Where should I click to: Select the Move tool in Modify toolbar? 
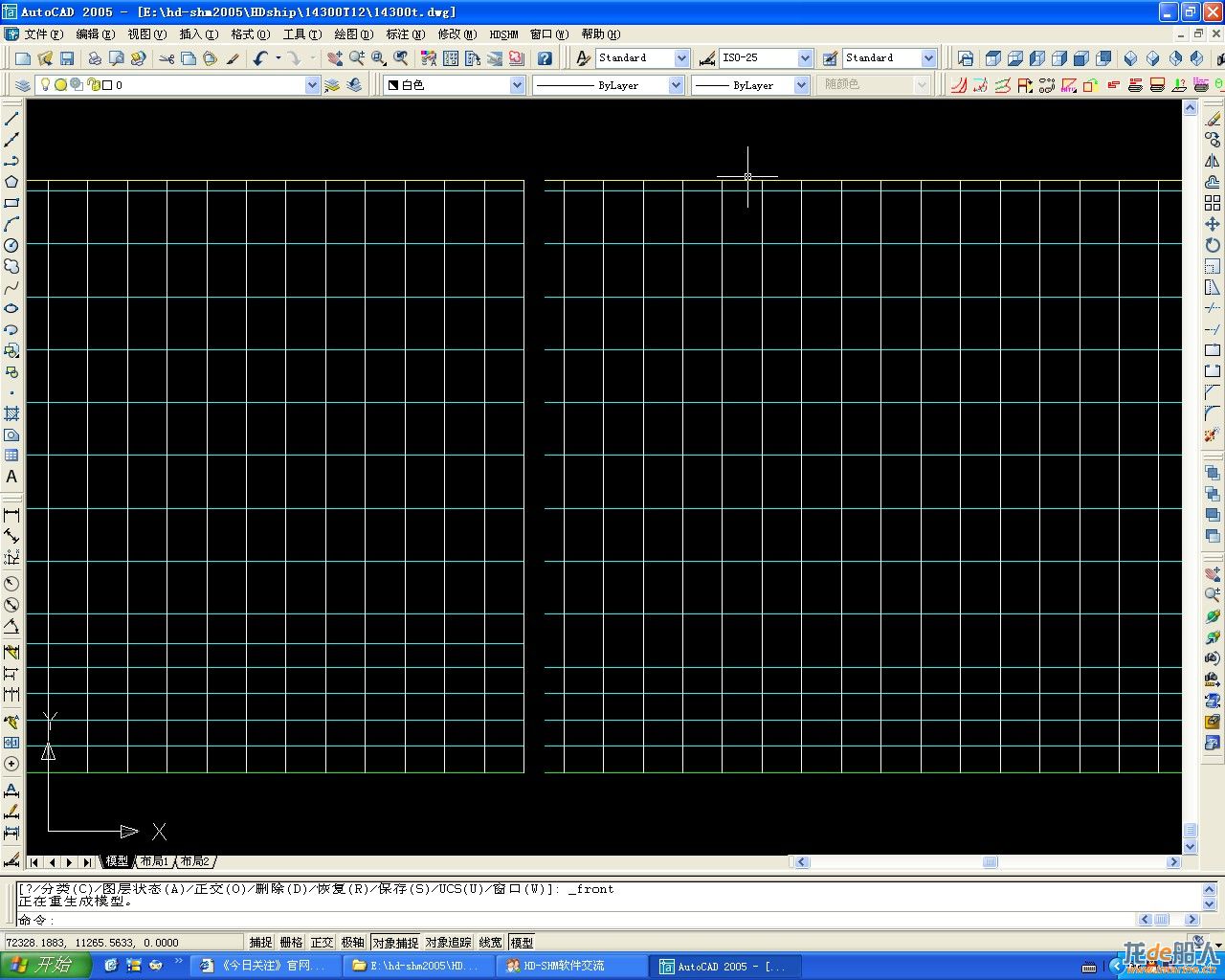1213,224
